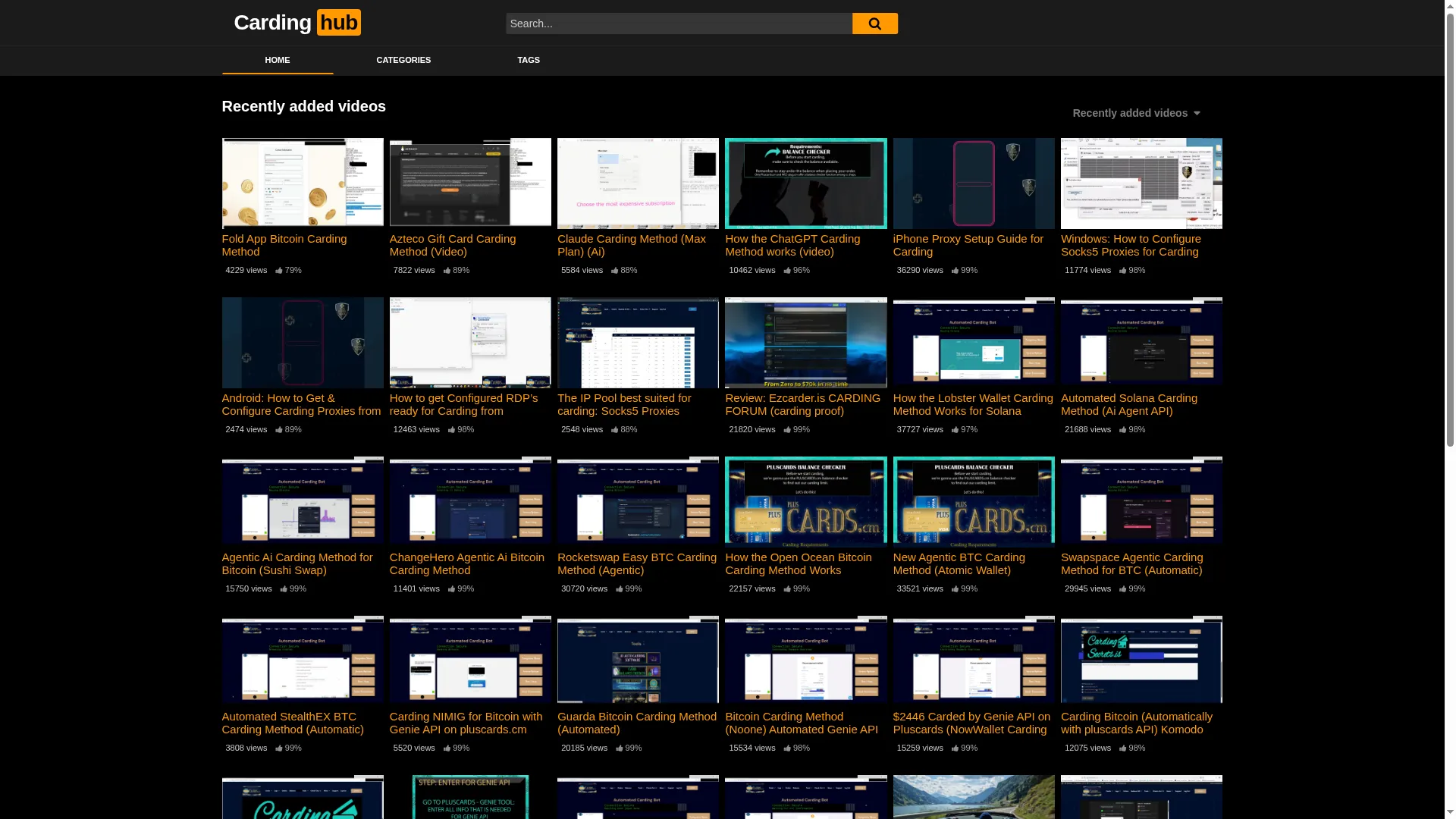Viewport: 1456px width, 819px height.
Task: Select thumbnail for Automated StealthEX BTC video
Action: click(303, 661)
